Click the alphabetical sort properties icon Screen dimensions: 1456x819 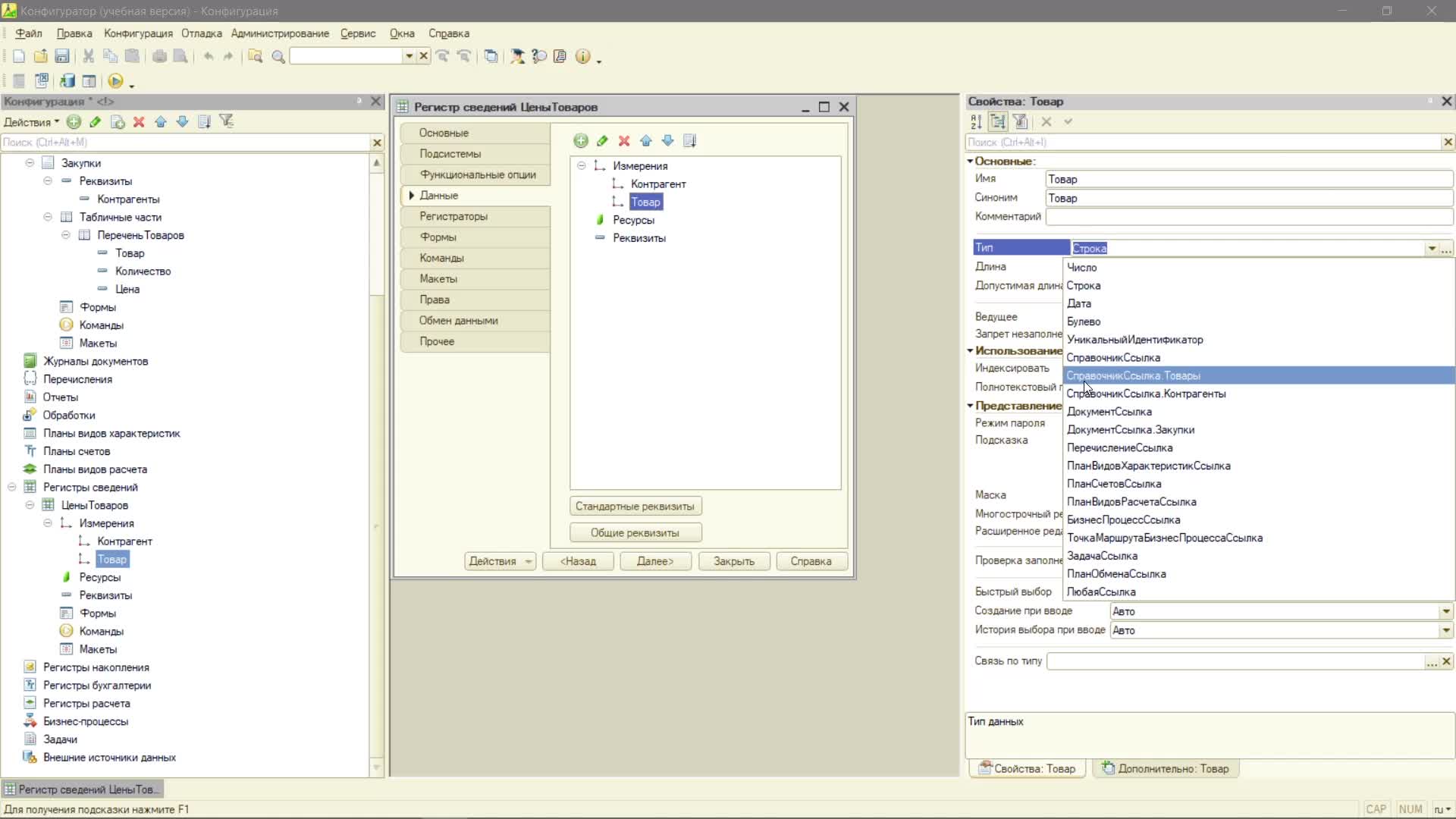pyautogui.click(x=977, y=121)
